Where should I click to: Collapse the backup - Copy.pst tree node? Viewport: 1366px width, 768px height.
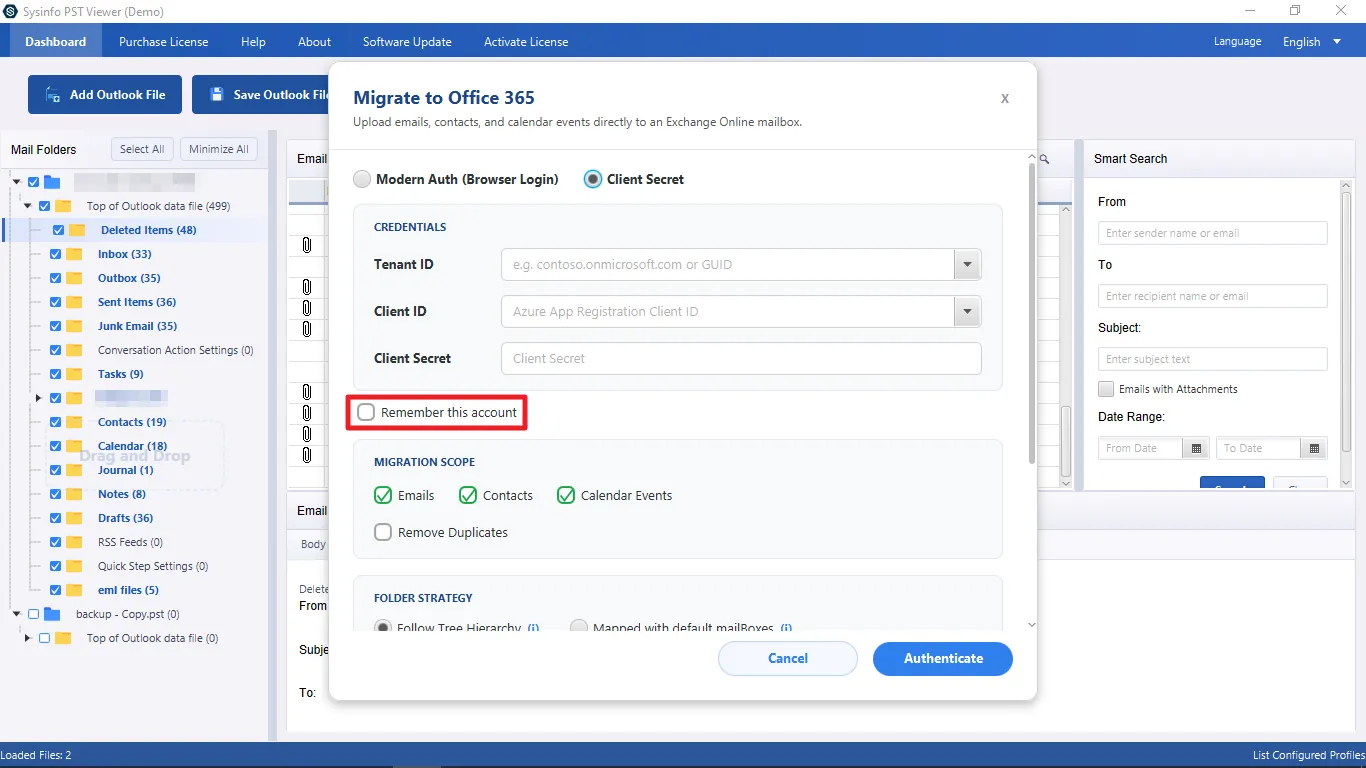tap(16, 614)
